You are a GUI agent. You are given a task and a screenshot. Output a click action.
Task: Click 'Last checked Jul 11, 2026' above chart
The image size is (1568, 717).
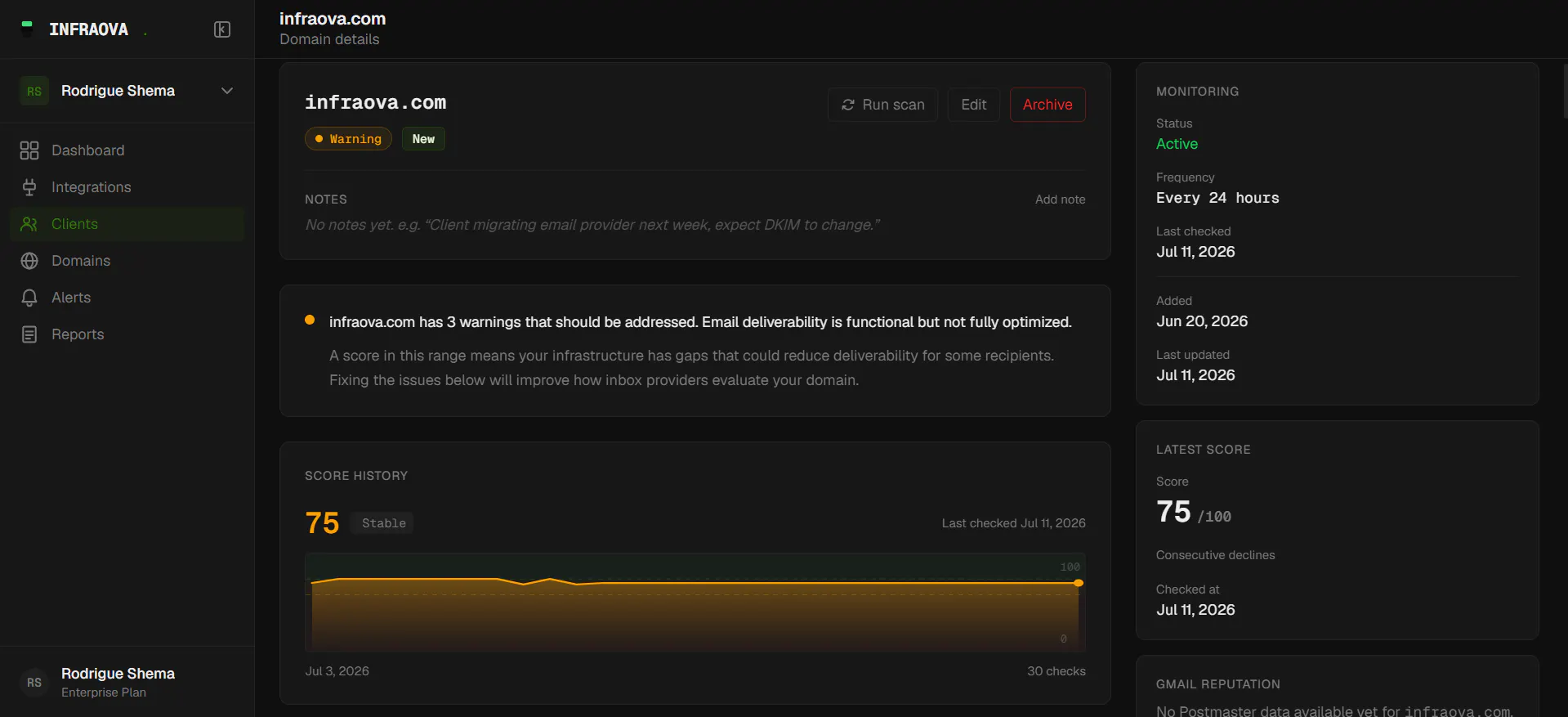(1013, 523)
